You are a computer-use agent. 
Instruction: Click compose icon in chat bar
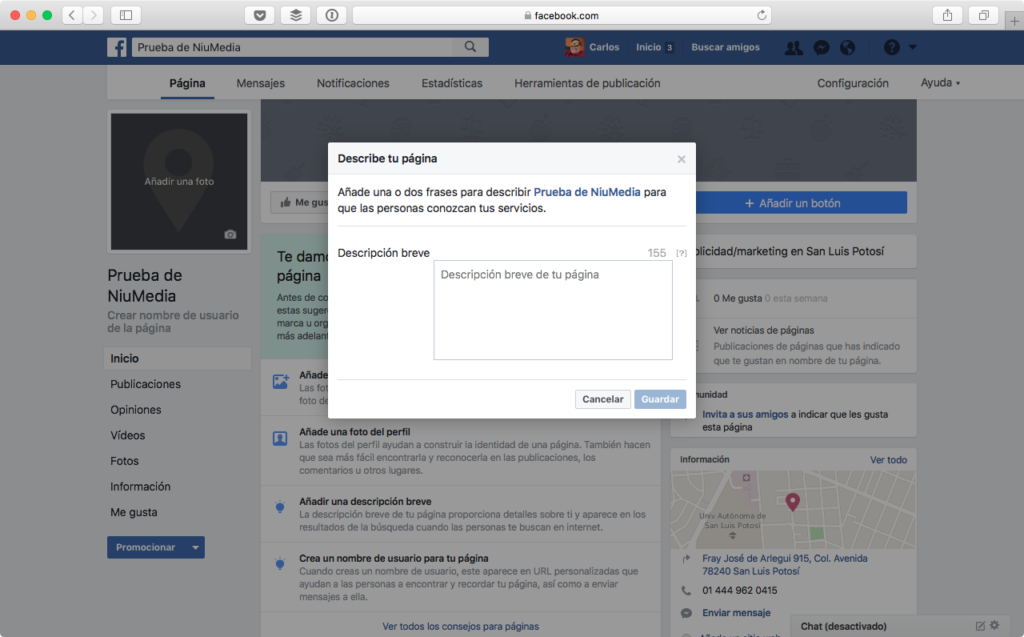(980, 626)
